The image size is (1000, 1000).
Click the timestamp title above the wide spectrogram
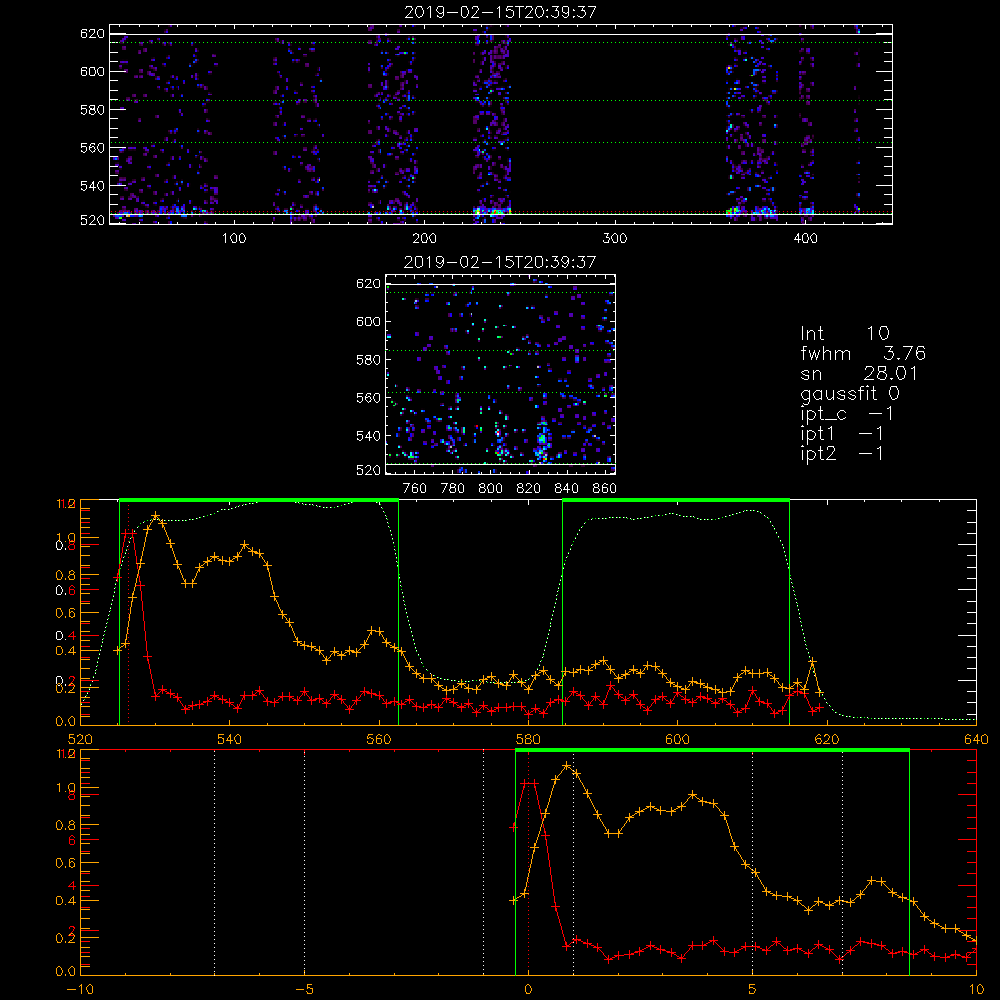tap(500, 11)
